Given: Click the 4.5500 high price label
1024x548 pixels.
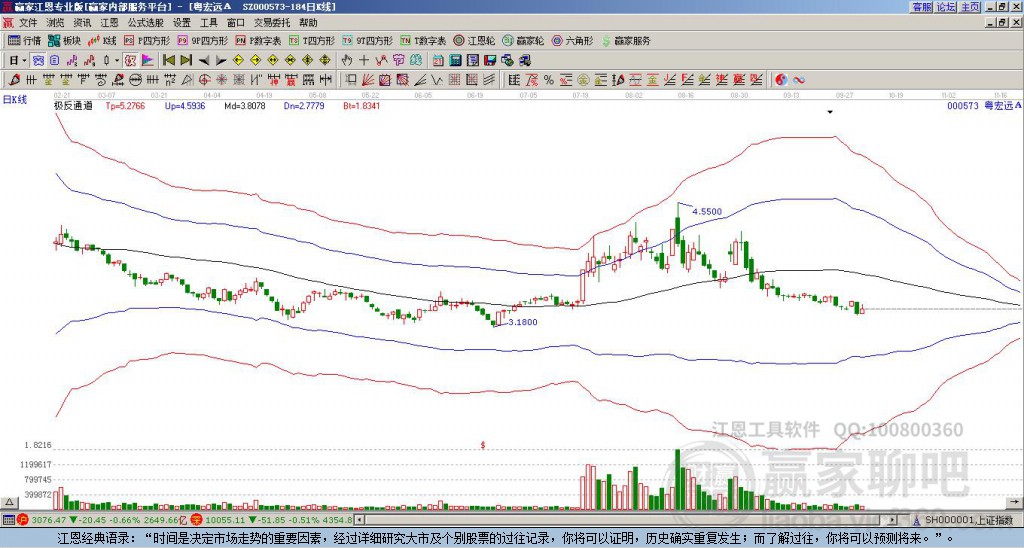Looking at the screenshot, I should (707, 212).
